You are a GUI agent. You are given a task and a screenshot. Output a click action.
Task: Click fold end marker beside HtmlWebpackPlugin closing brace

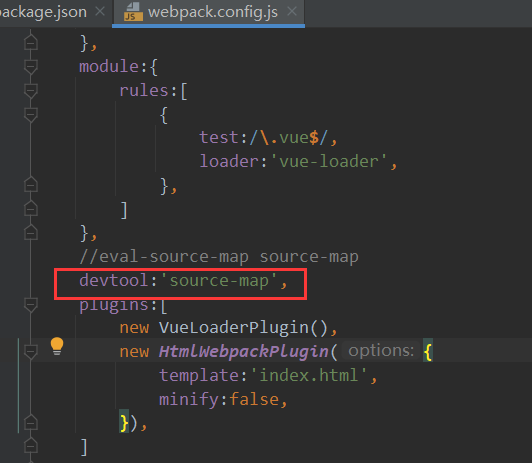coord(31,422)
